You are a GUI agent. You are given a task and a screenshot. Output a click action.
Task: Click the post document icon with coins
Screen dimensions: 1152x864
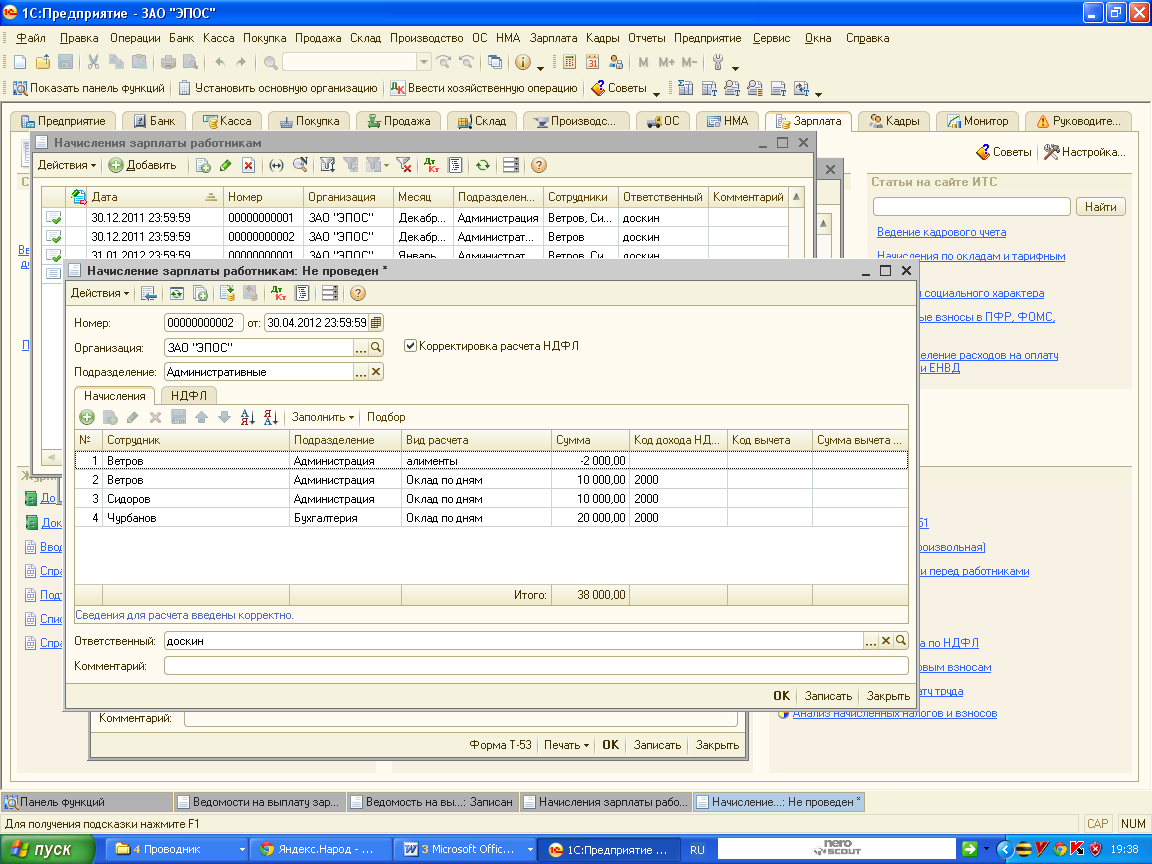pos(227,293)
